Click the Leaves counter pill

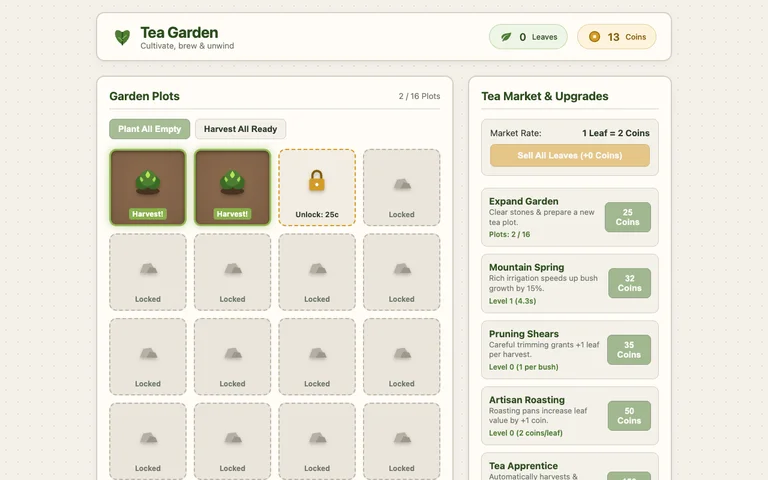(x=528, y=37)
